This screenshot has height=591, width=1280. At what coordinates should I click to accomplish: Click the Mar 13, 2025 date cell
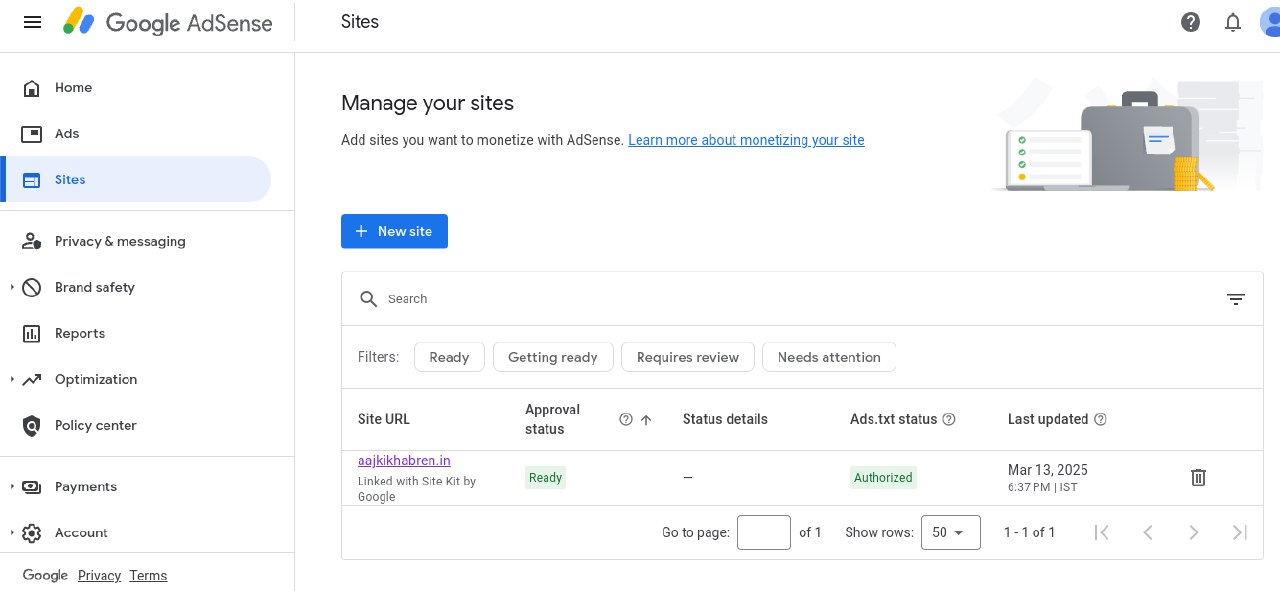tap(1048, 470)
